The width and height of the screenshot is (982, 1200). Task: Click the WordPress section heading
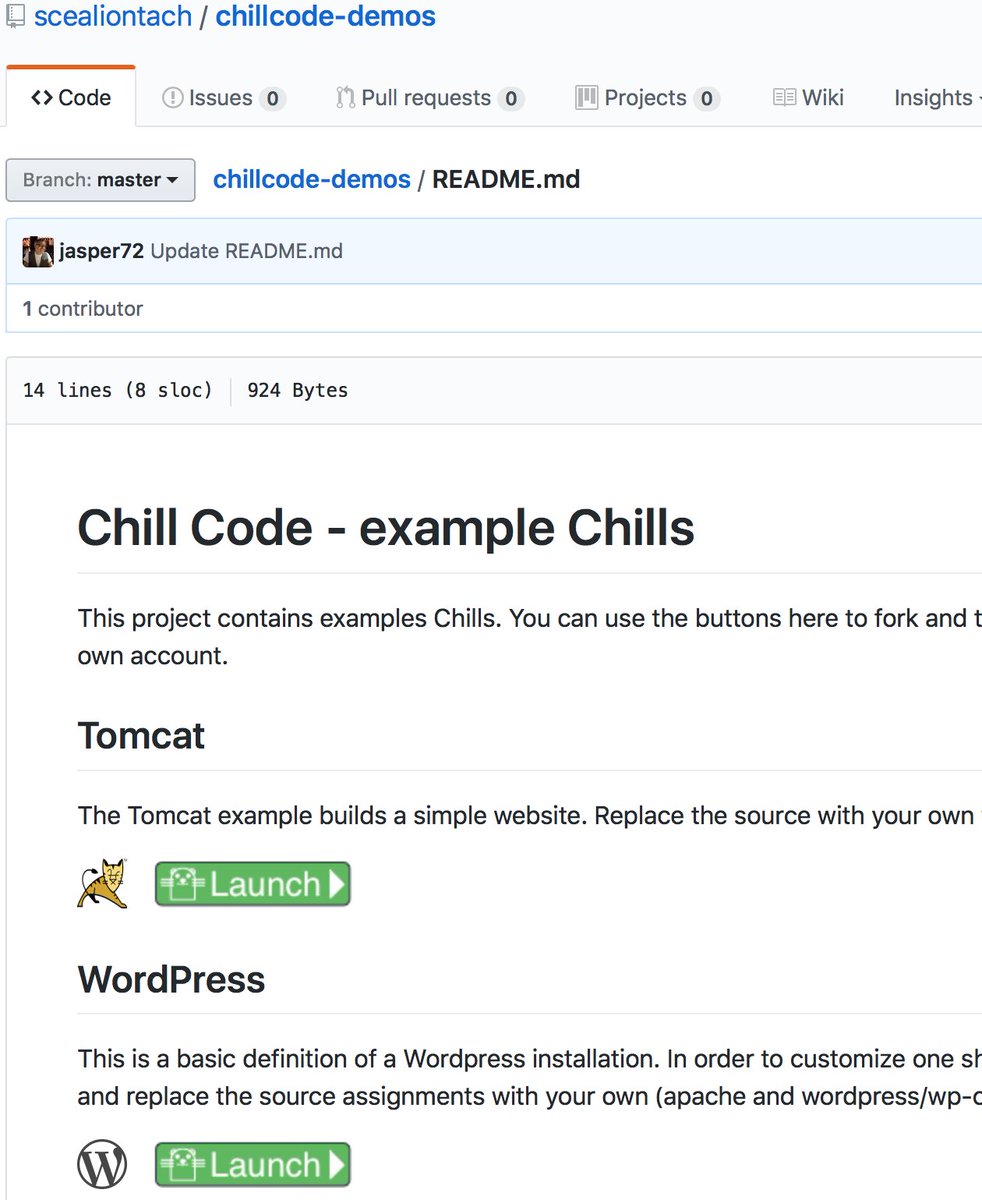tap(171, 979)
